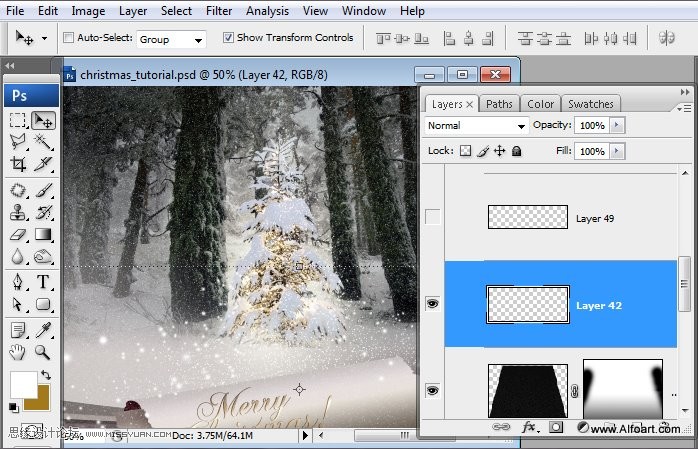Select the Zoom tool
The height and width of the screenshot is (449, 698).
tap(43, 352)
